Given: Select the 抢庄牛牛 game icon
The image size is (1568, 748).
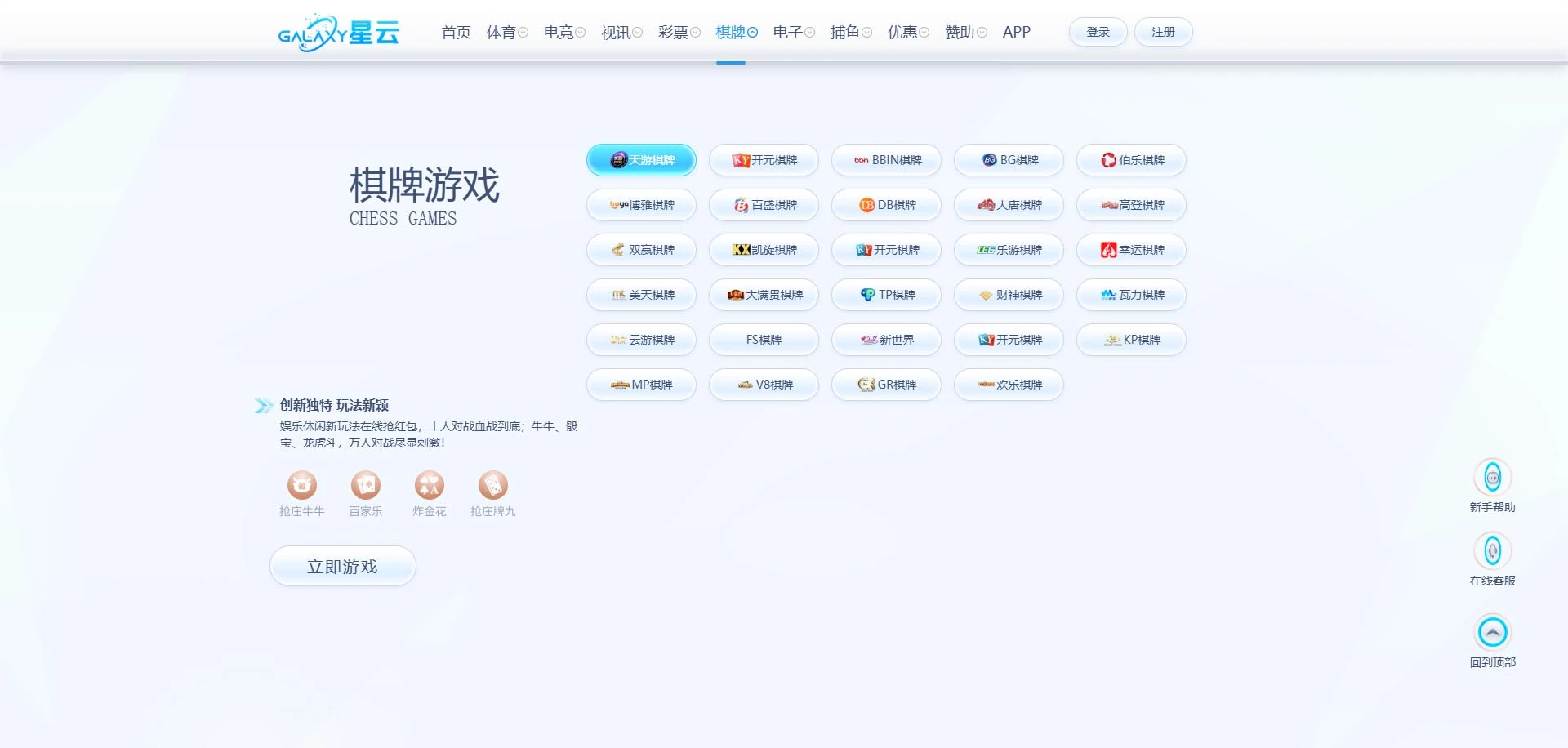Looking at the screenshot, I should point(301,483).
